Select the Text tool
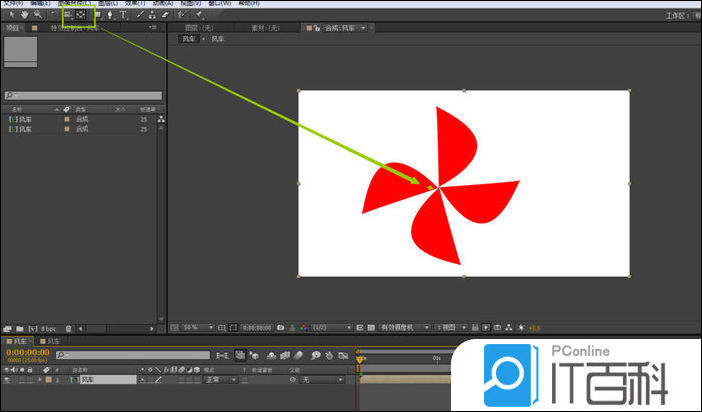The width and height of the screenshot is (702, 412). (123, 15)
